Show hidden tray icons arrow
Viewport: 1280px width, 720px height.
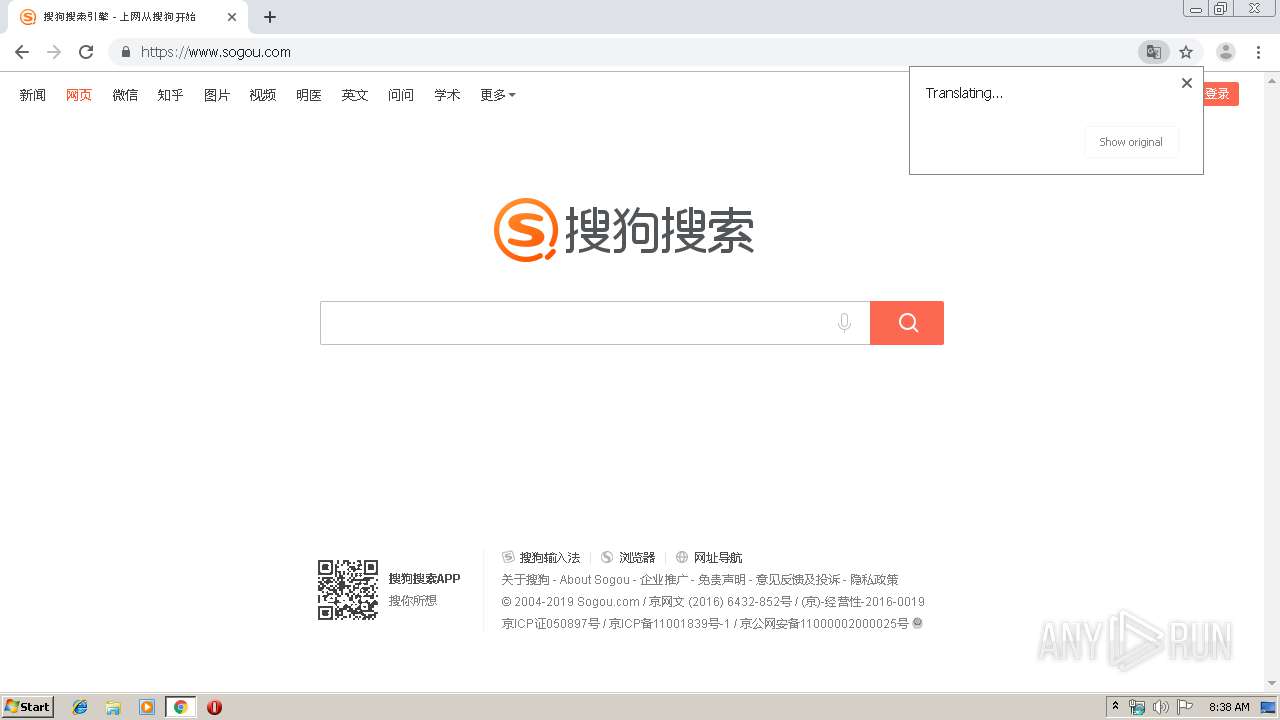1115,707
